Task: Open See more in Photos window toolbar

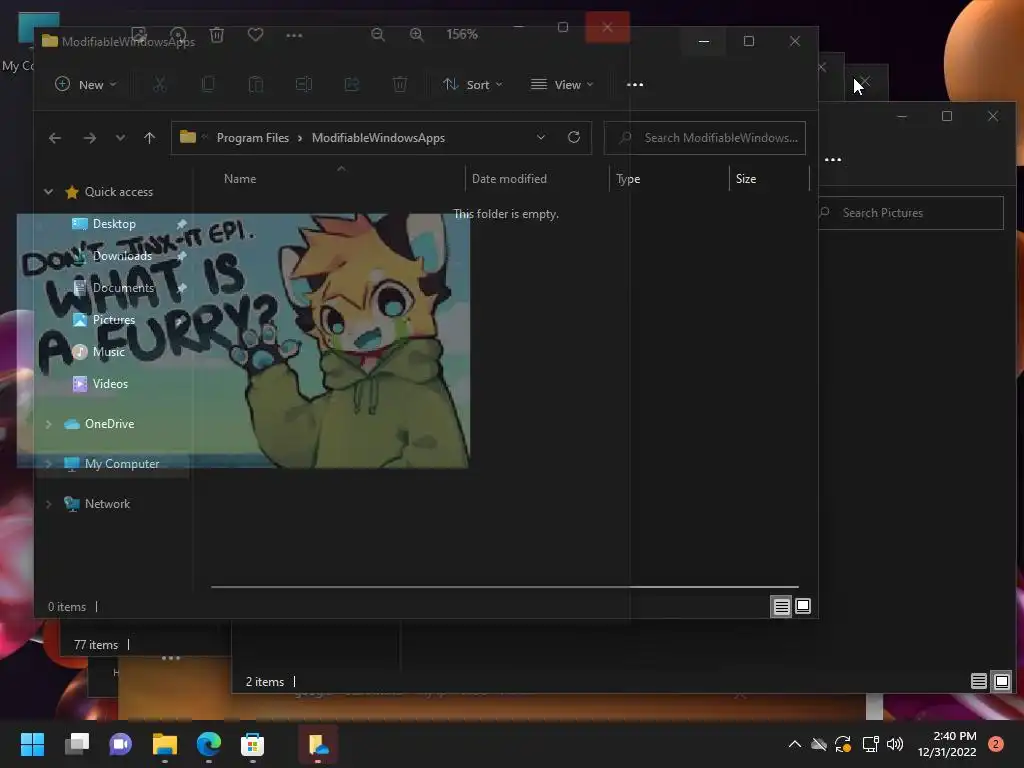Action: (294, 35)
